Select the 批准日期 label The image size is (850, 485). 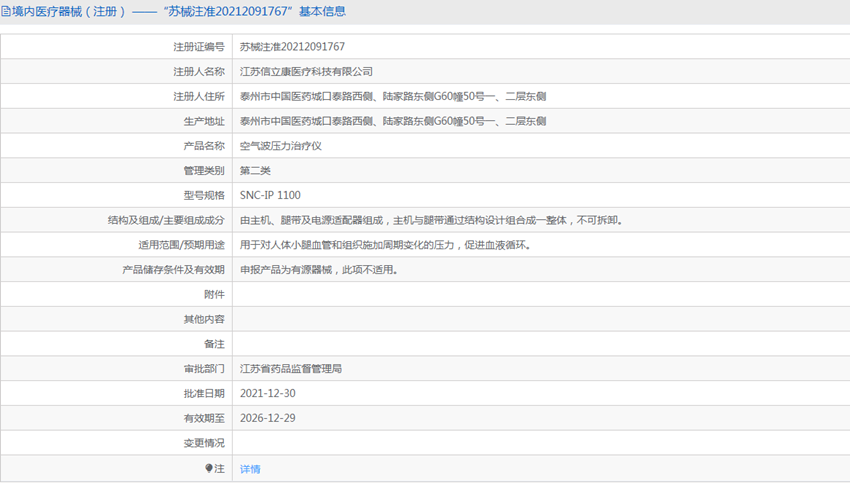pos(204,394)
